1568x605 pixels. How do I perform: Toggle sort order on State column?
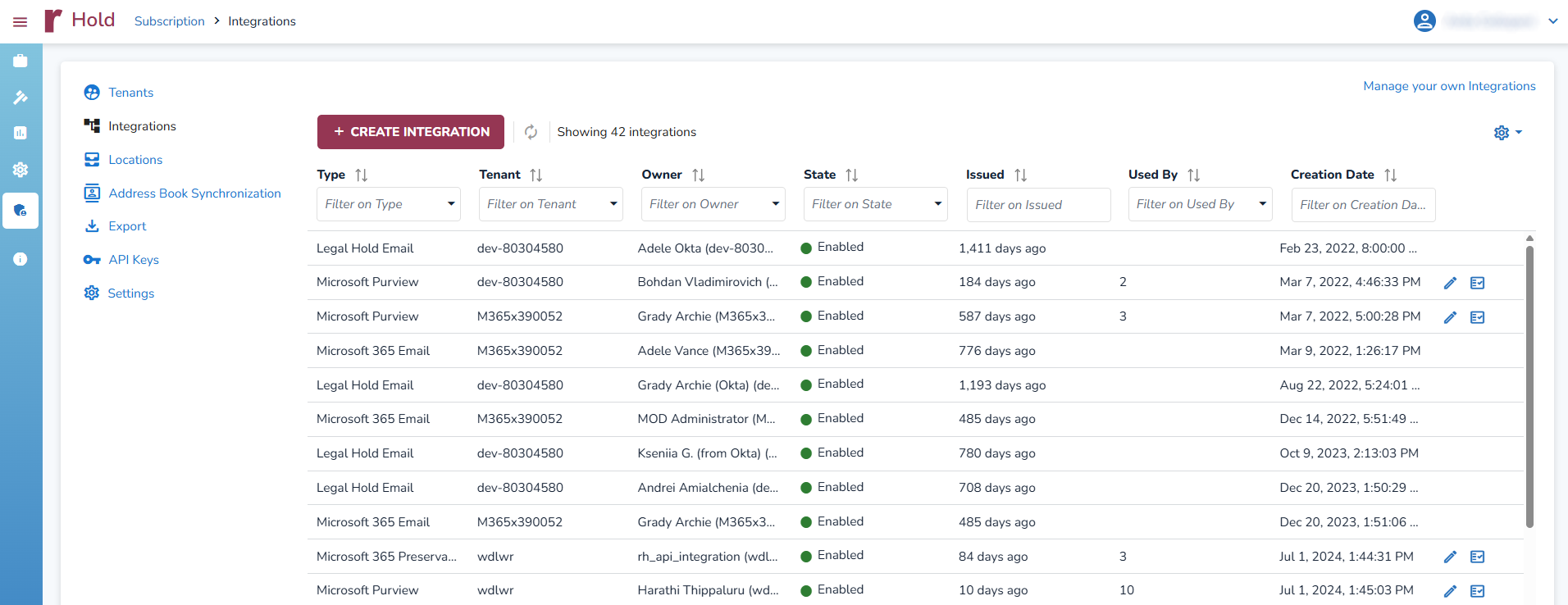pyautogui.click(x=851, y=175)
